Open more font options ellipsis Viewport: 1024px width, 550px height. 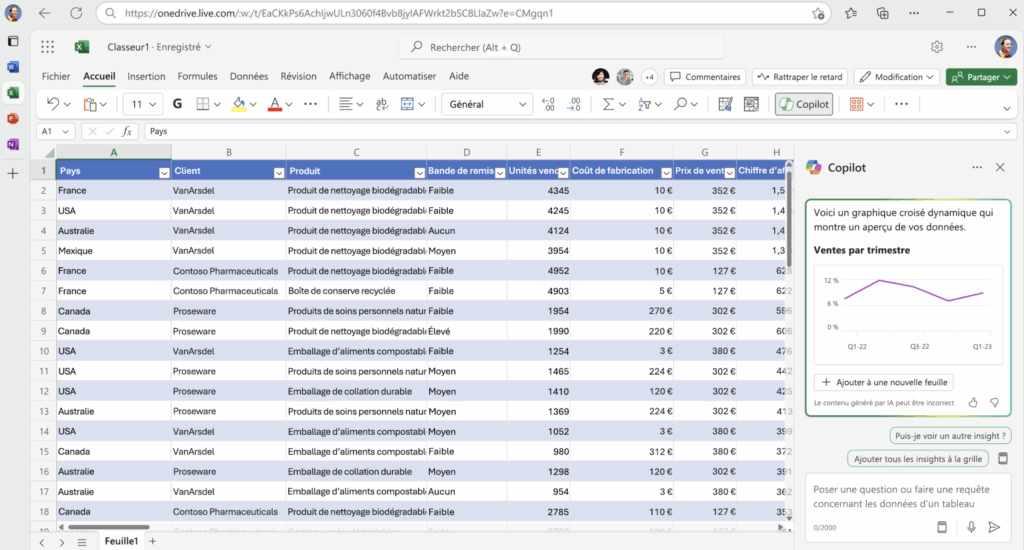click(x=311, y=104)
